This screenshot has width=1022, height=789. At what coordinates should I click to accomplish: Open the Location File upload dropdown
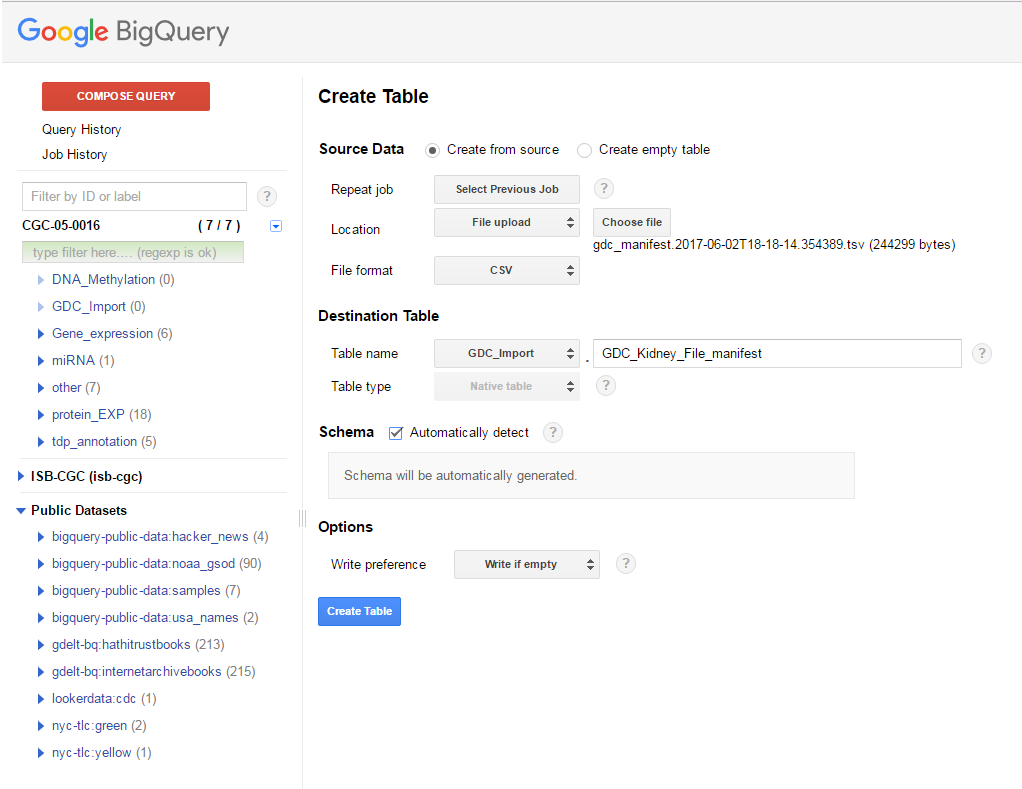(x=506, y=223)
